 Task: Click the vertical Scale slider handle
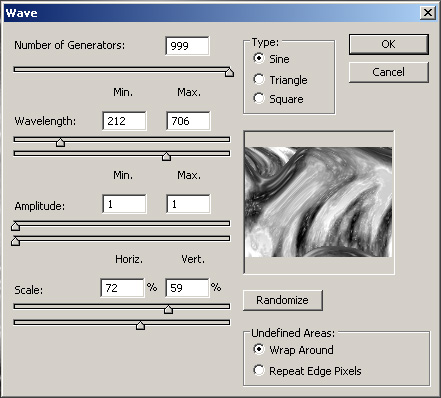click(140, 325)
